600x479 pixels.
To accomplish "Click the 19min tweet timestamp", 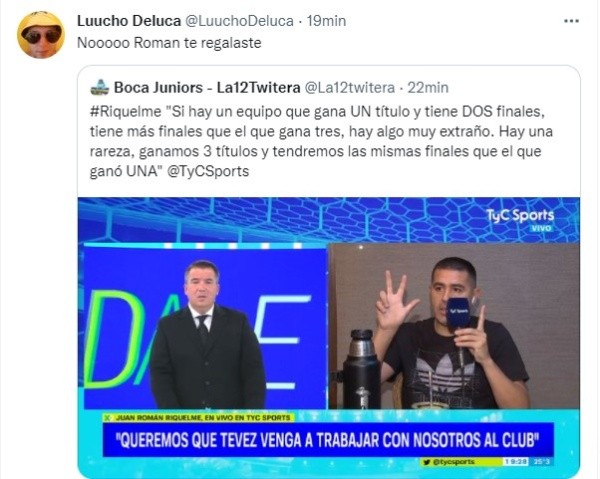I will [326, 21].
